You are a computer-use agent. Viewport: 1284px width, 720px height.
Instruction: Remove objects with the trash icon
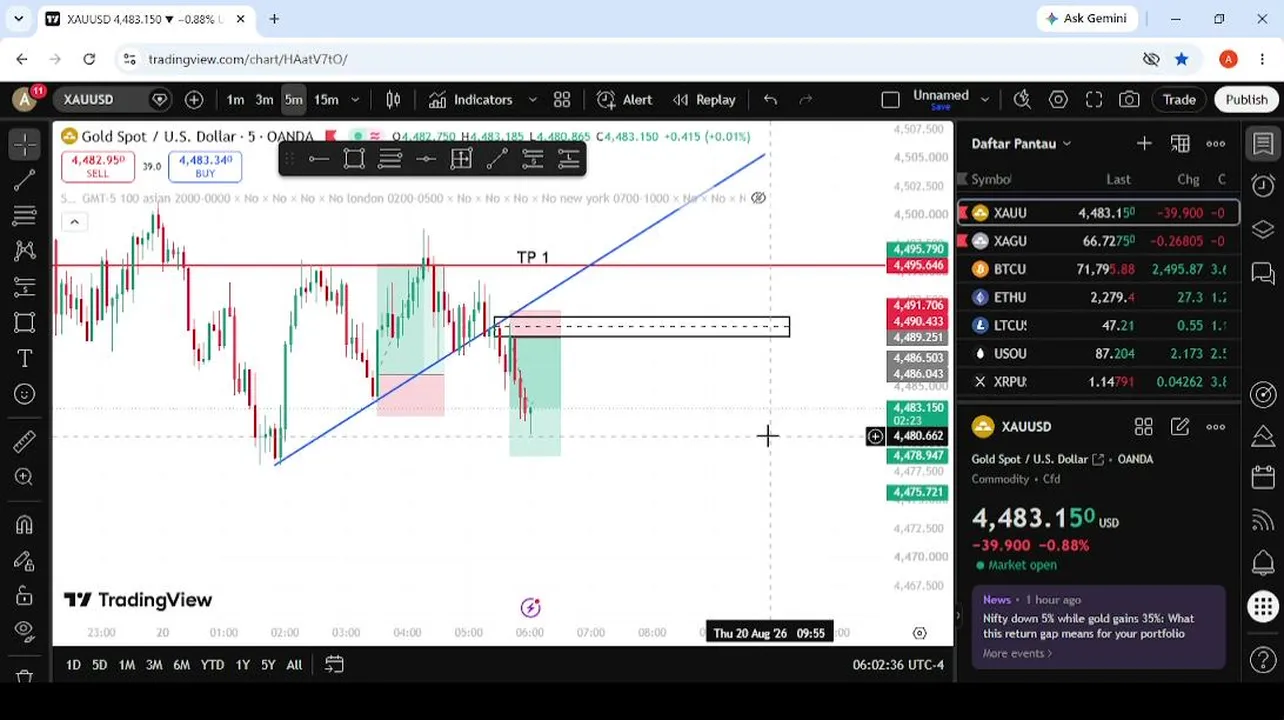[25, 676]
